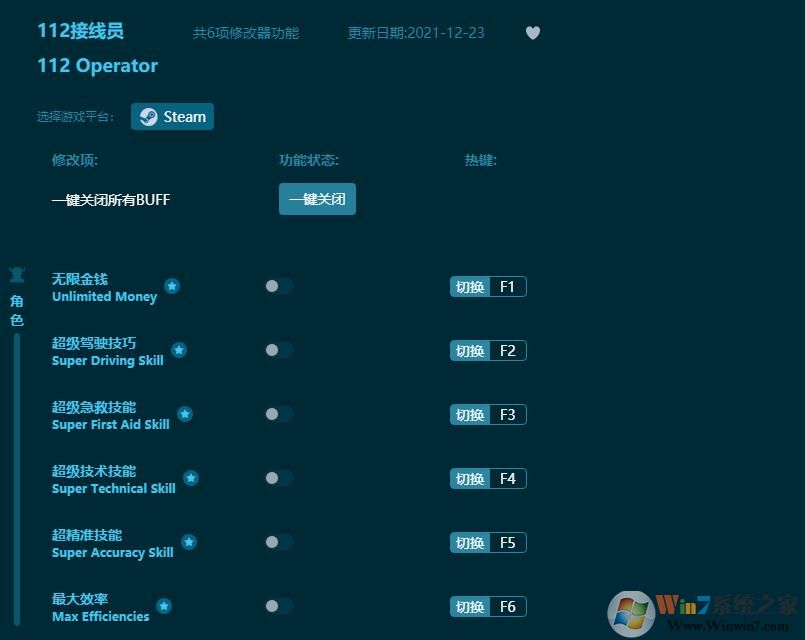805x640 pixels.
Task: Click the heart favorite icon at the top
Action: (x=532, y=33)
